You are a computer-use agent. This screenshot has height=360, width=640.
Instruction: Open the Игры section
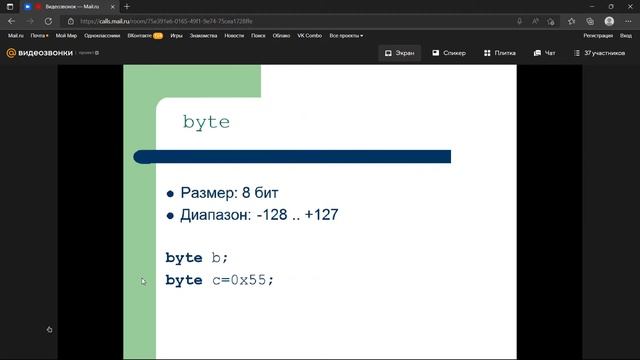click(176, 36)
